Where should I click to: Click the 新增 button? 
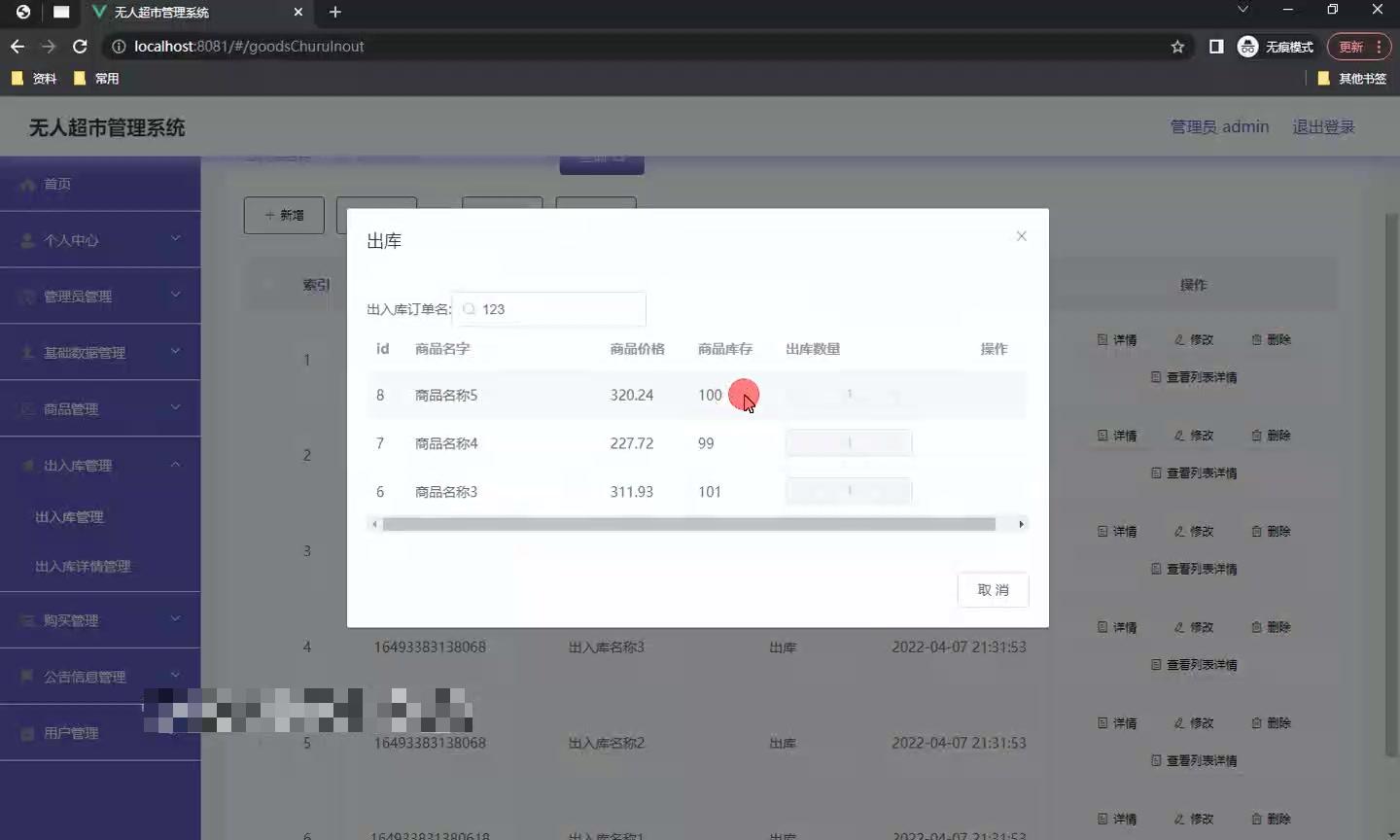pyautogui.click(x=284, y=215)
